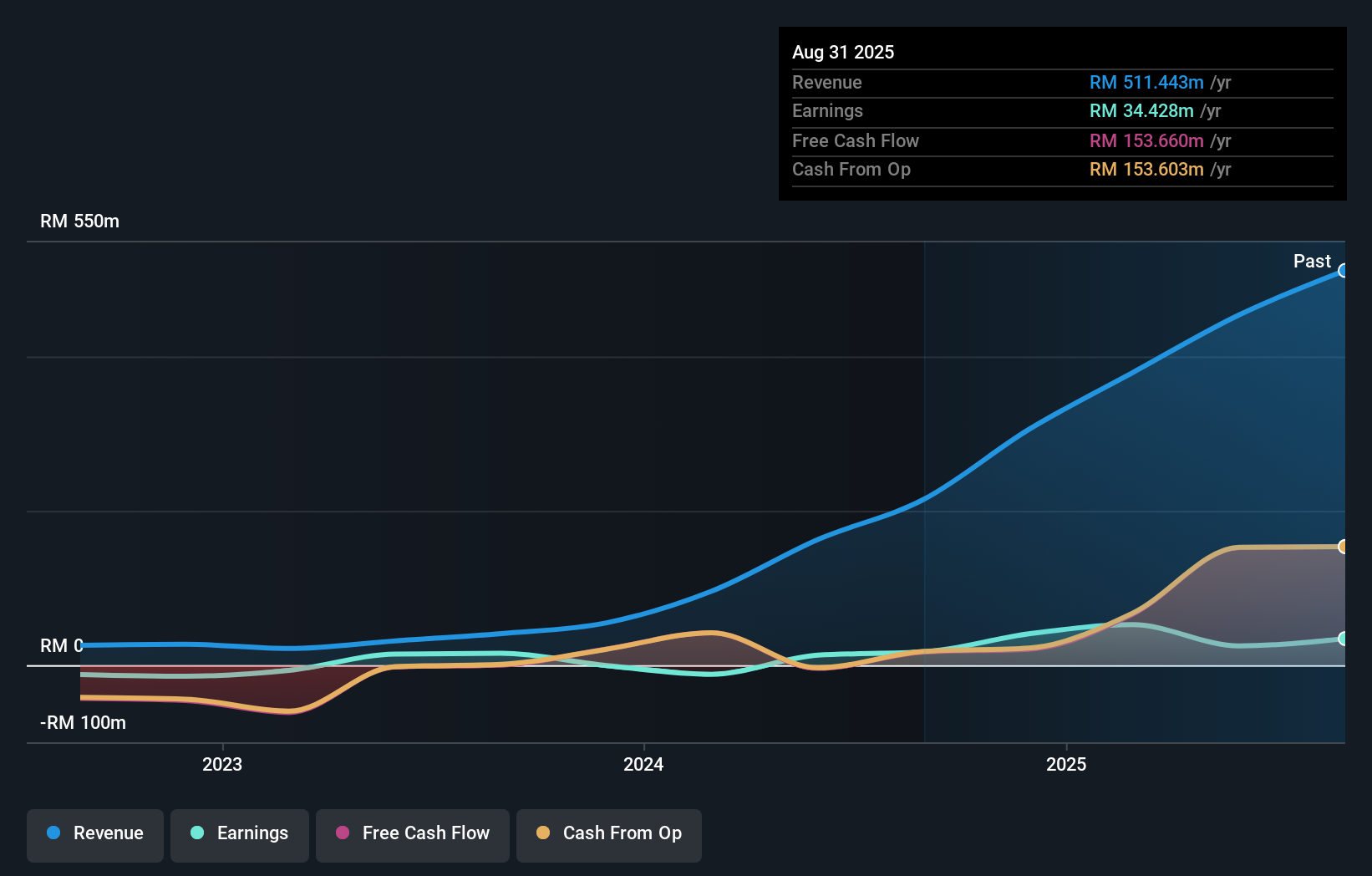Image resolution: width=1372 pixels, height=876 pixels.
Task: Click the RM 511.443m revenue value
Action: [1146, 83]
